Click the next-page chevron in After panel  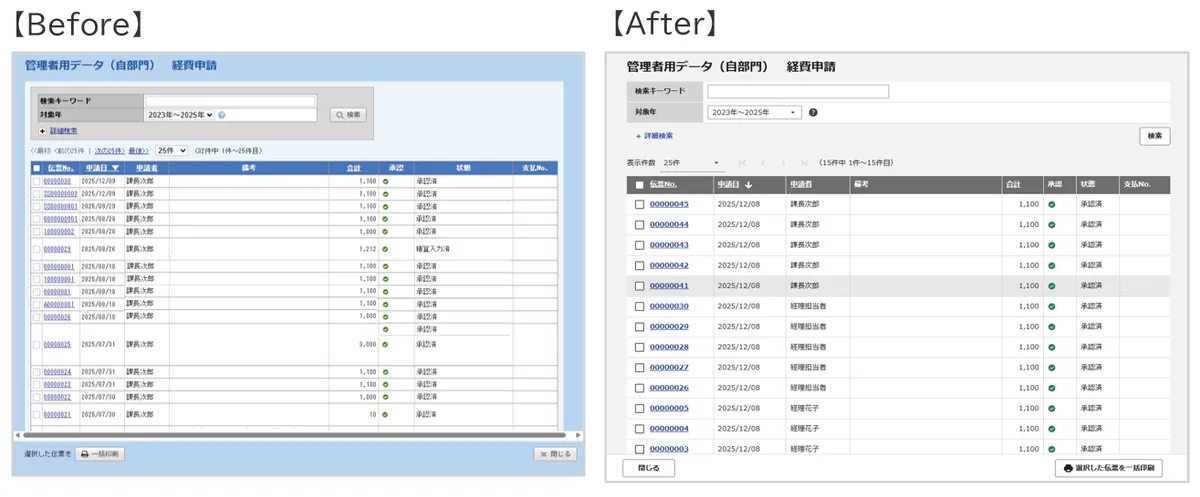coord(785,162)
